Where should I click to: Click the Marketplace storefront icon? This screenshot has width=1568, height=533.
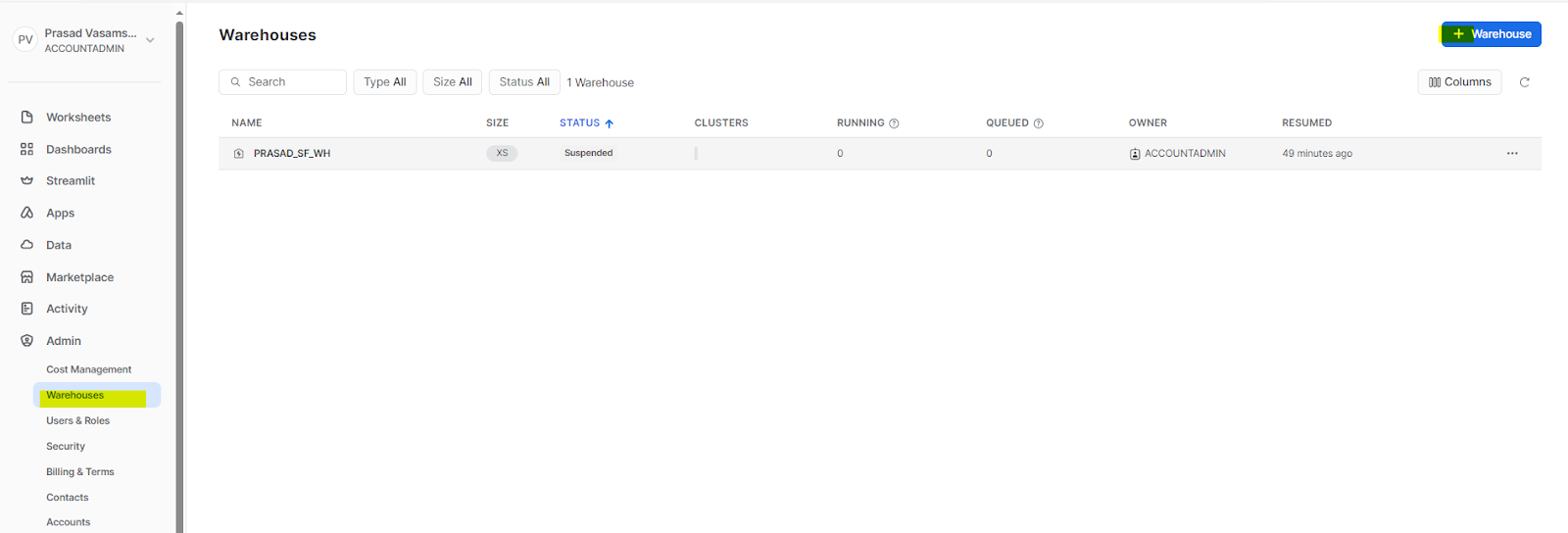pos(27,277)
